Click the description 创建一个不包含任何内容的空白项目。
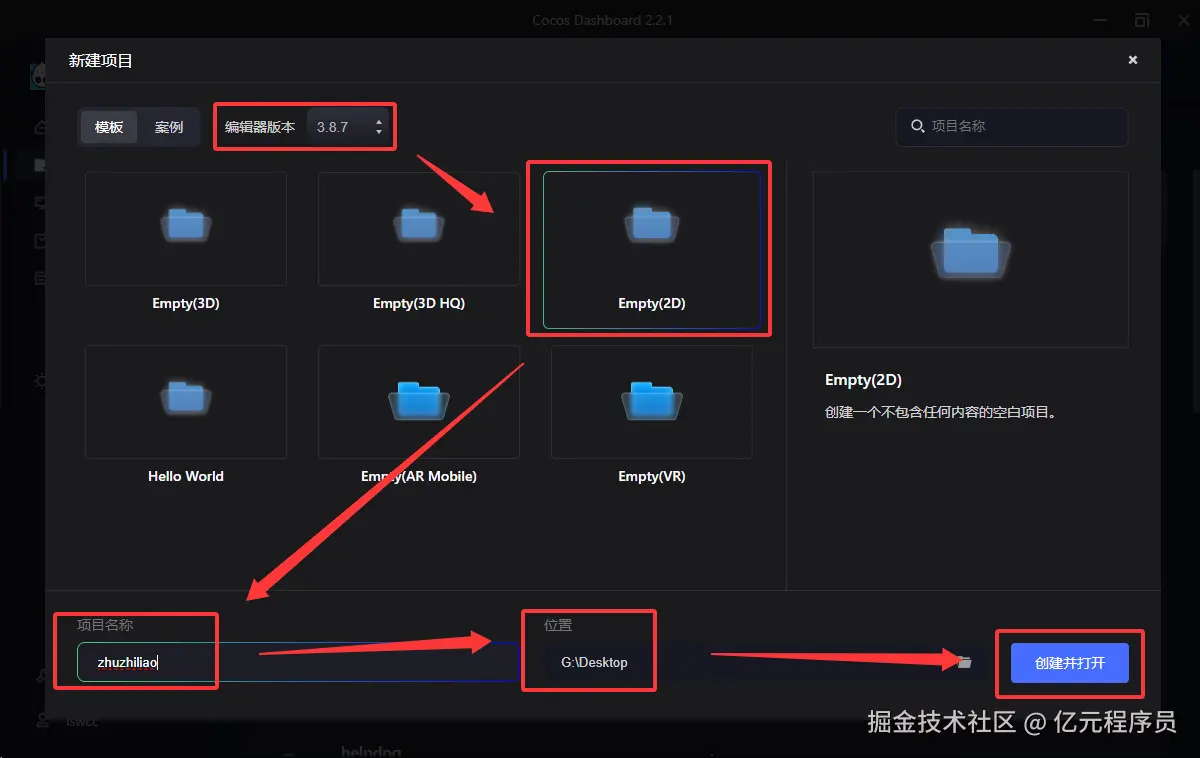1200x758 pixels. click(x=940, y=412)
